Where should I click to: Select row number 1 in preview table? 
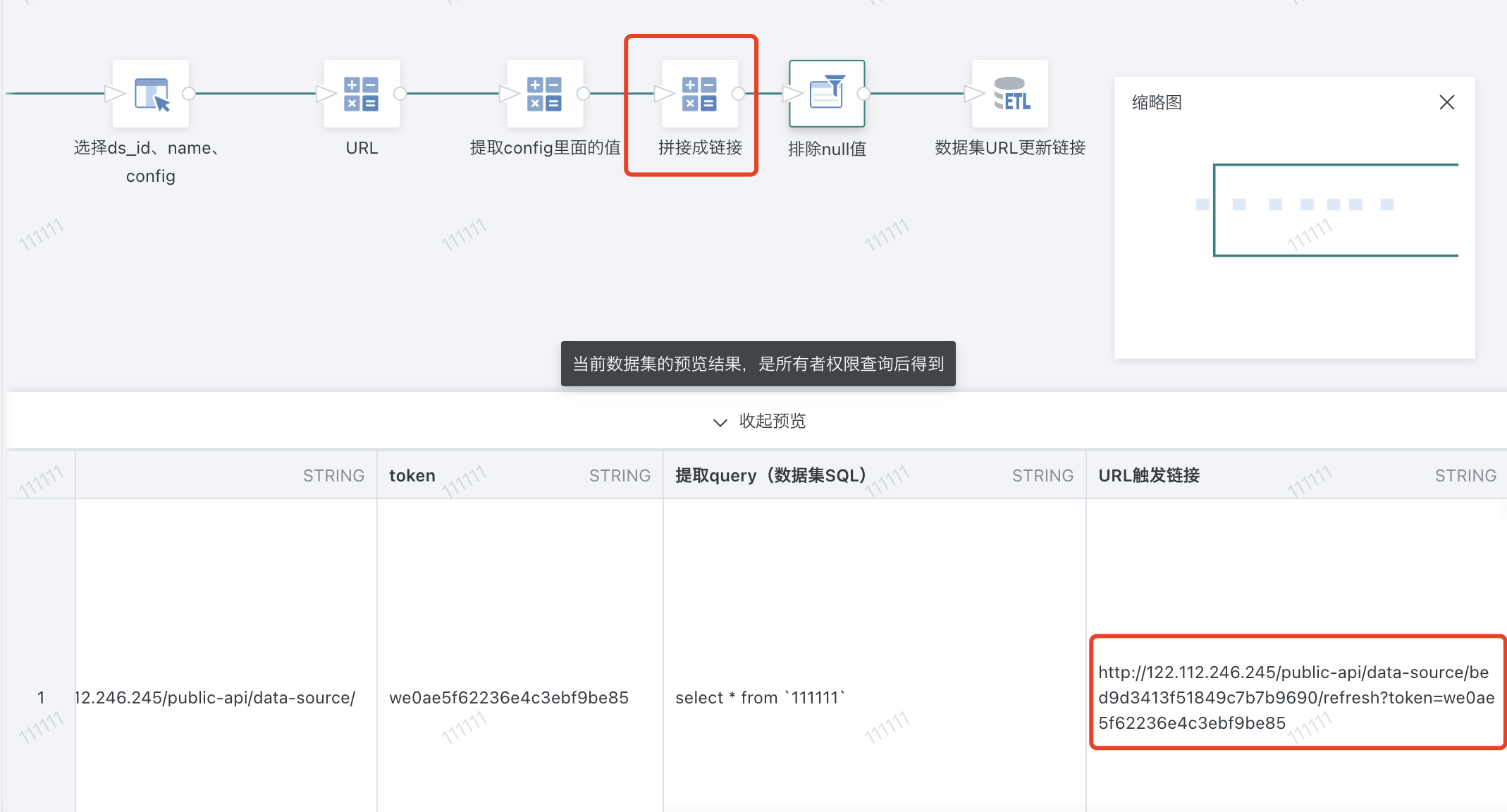pos(41,698)
